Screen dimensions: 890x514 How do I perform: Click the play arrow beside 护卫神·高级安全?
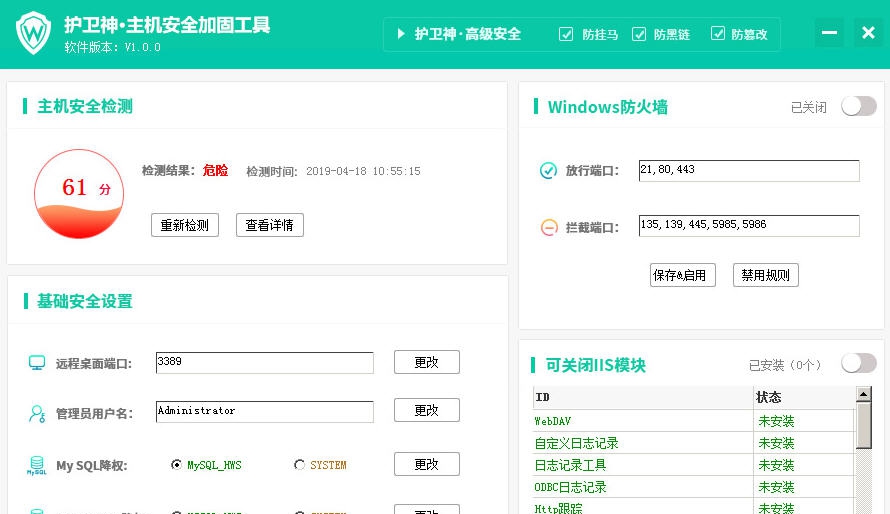tap(401, 34)
